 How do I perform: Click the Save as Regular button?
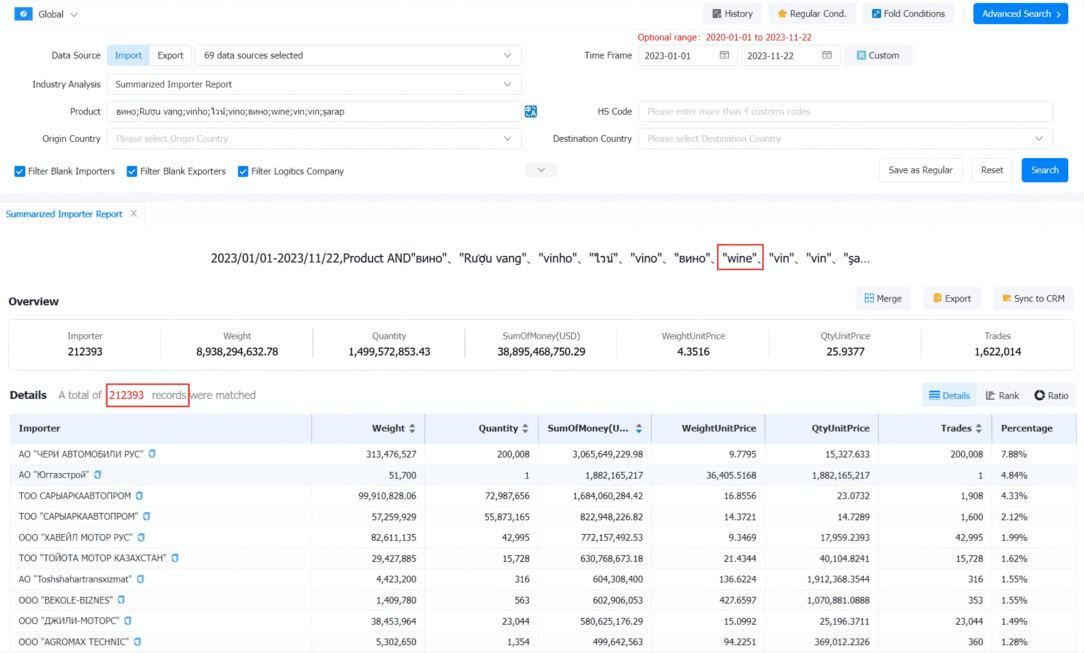(x=920, y=170)
